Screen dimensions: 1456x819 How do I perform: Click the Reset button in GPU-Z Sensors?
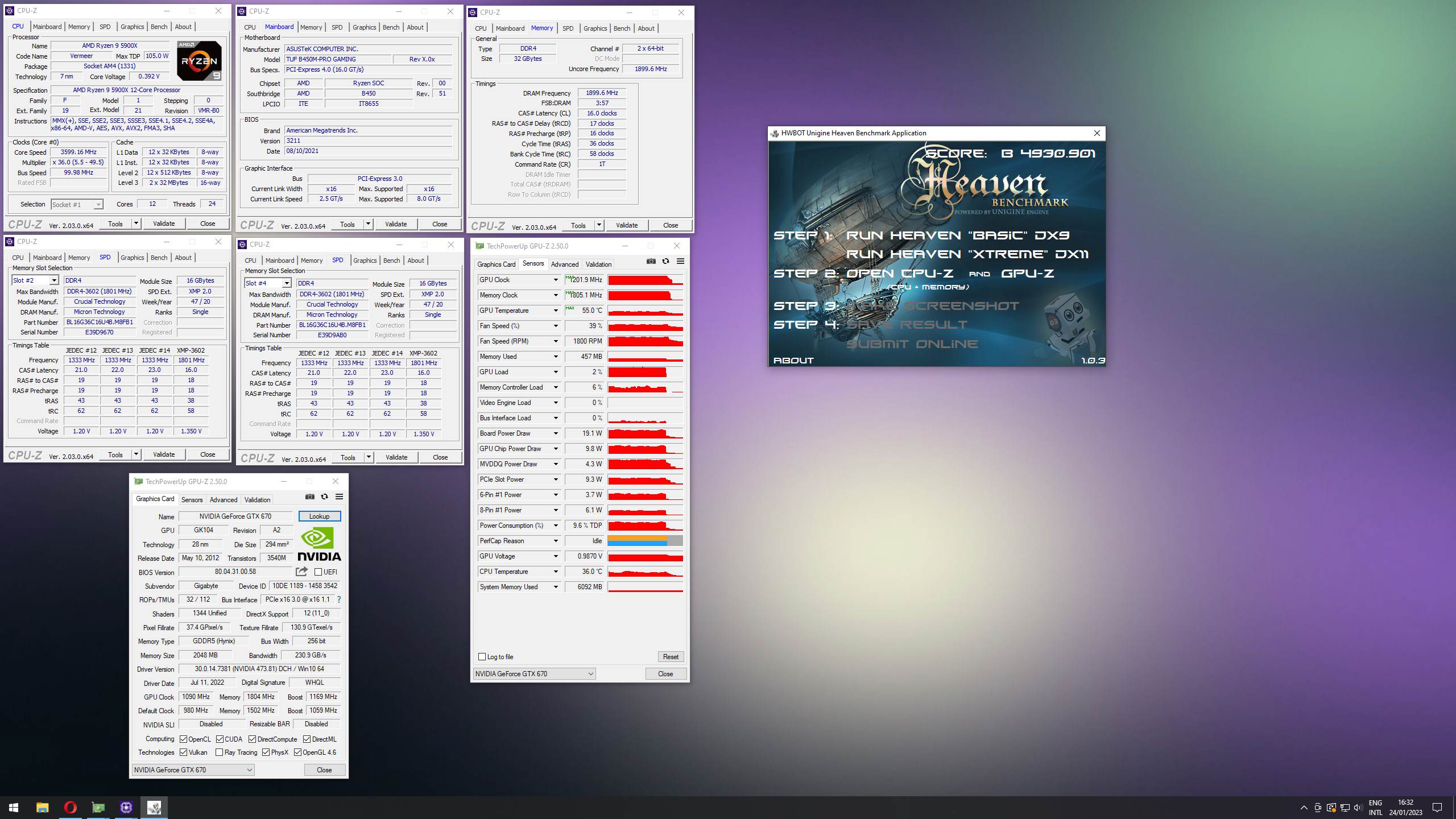point(671,657)
